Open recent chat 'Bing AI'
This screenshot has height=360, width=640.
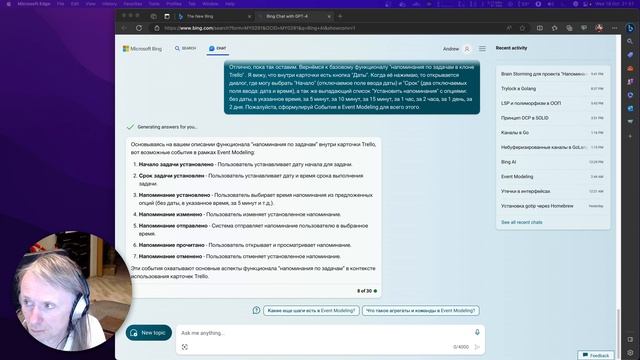coord(552,162)
